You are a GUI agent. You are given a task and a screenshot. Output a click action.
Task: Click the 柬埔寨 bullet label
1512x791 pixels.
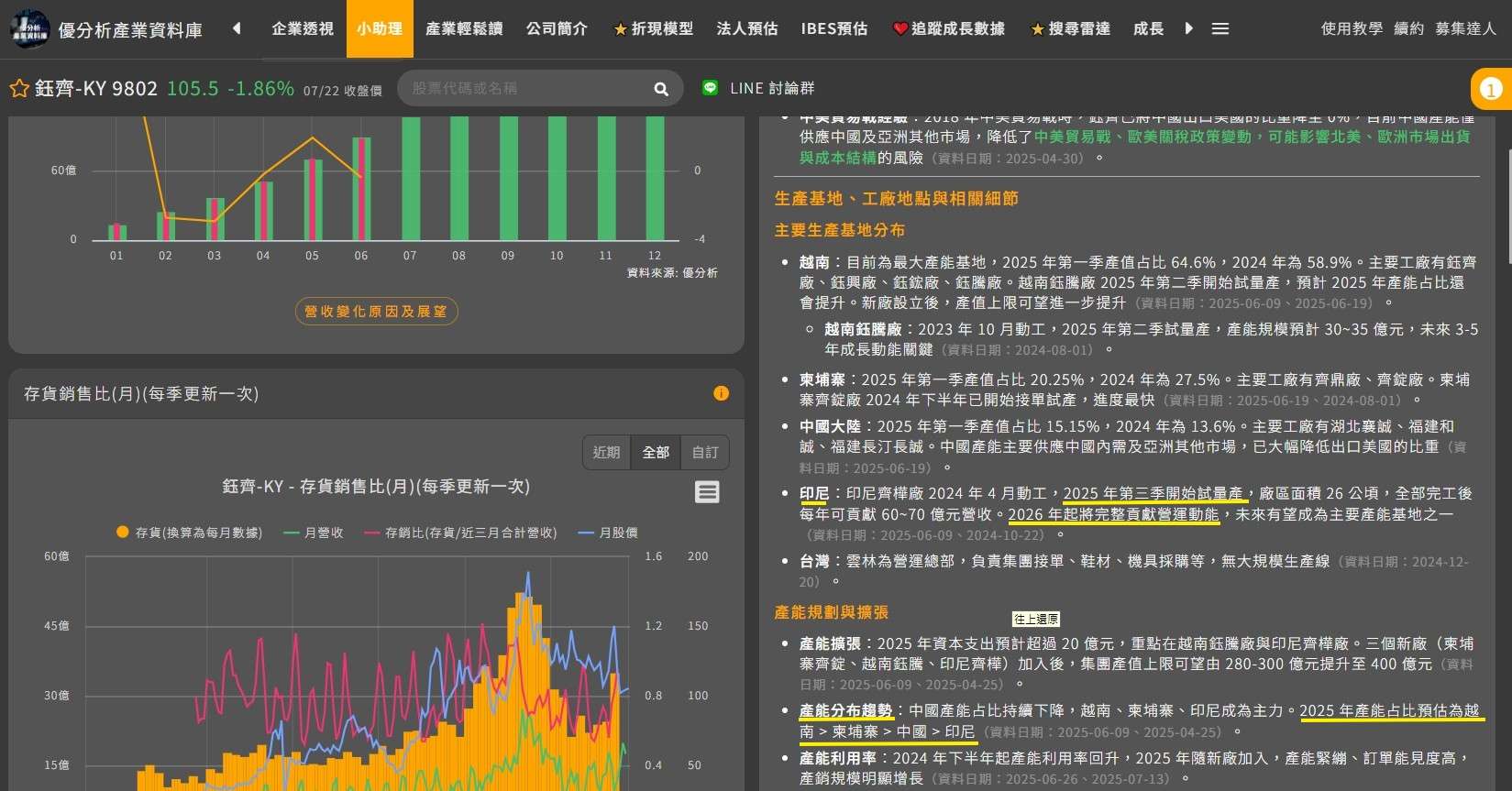[x=822, y=379]
